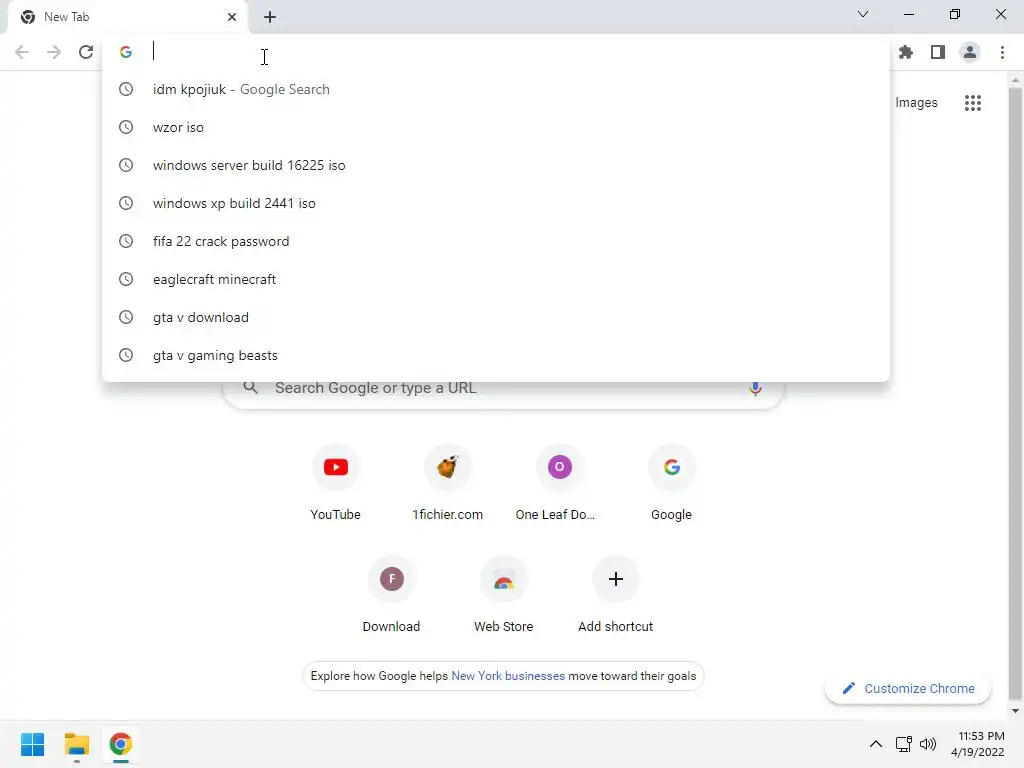Click the Google icon in address bar
Viewport: 1024px width, 768px height.
point(126,52)
